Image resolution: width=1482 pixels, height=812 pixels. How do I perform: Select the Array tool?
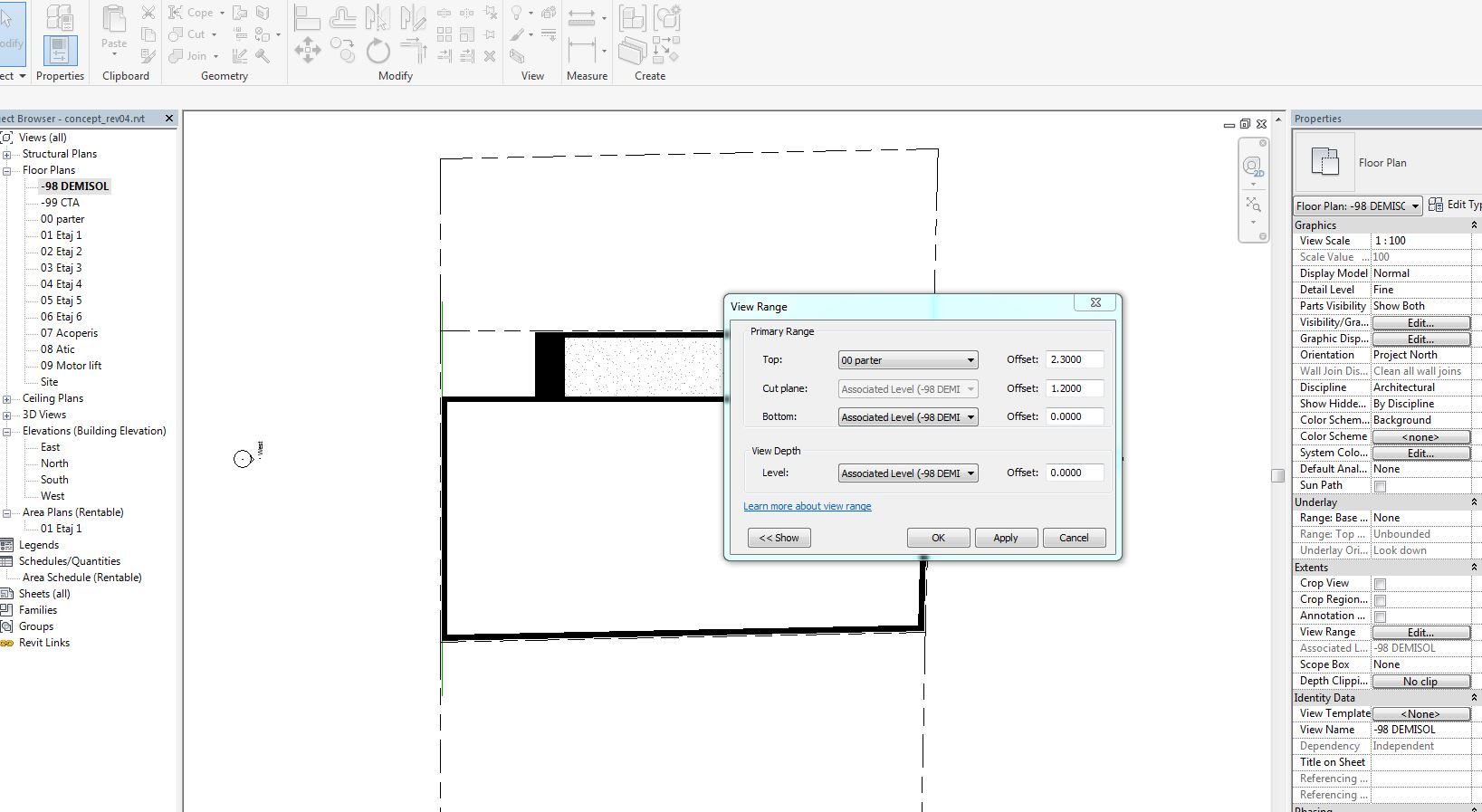(x=445, y=34)
